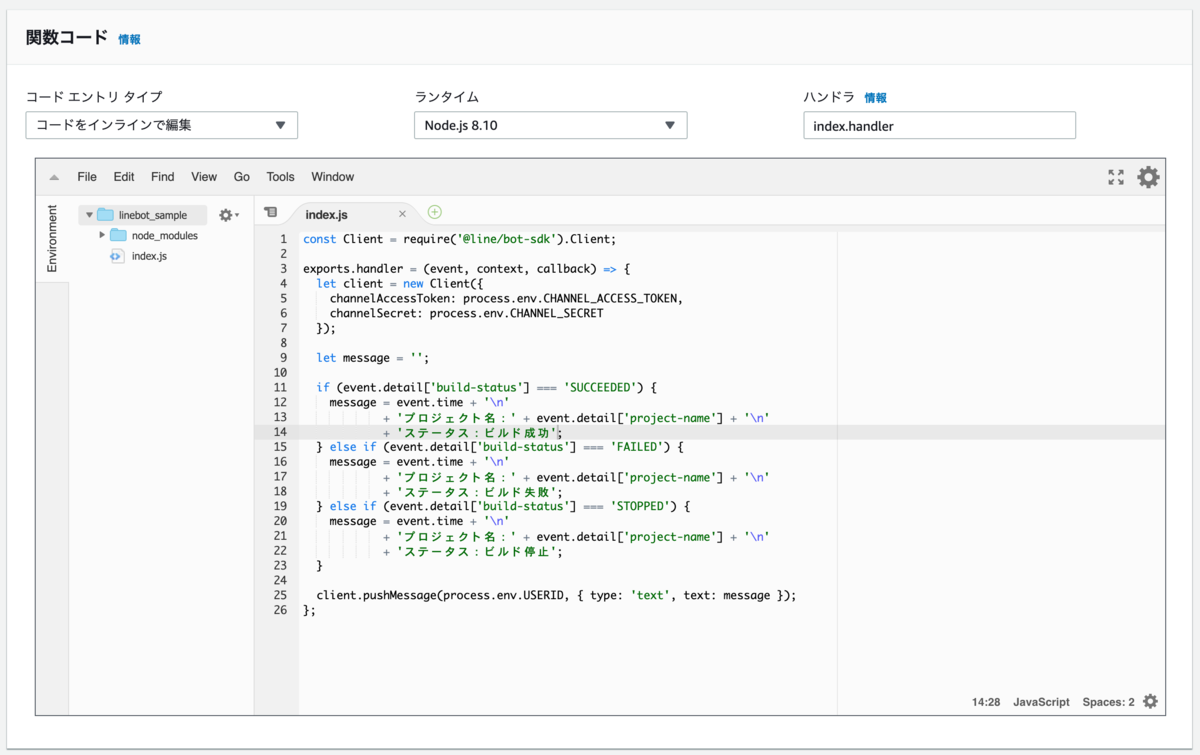This screenshot has width=1200, height=755.
Task: Open the File menu
Action: click(x=87, y=177)
